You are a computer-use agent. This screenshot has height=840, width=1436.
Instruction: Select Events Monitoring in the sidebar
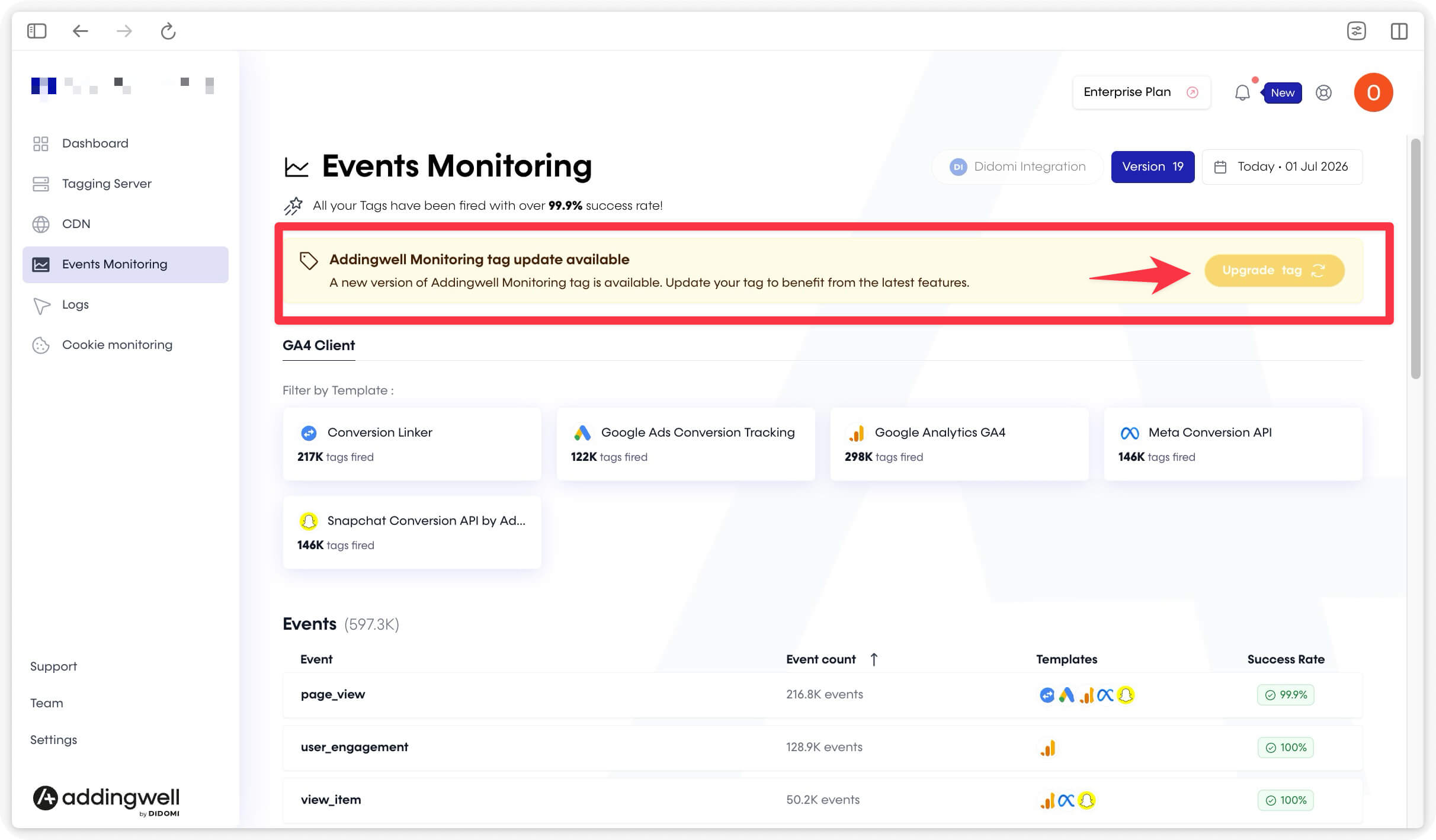click(x=125, y=264)
